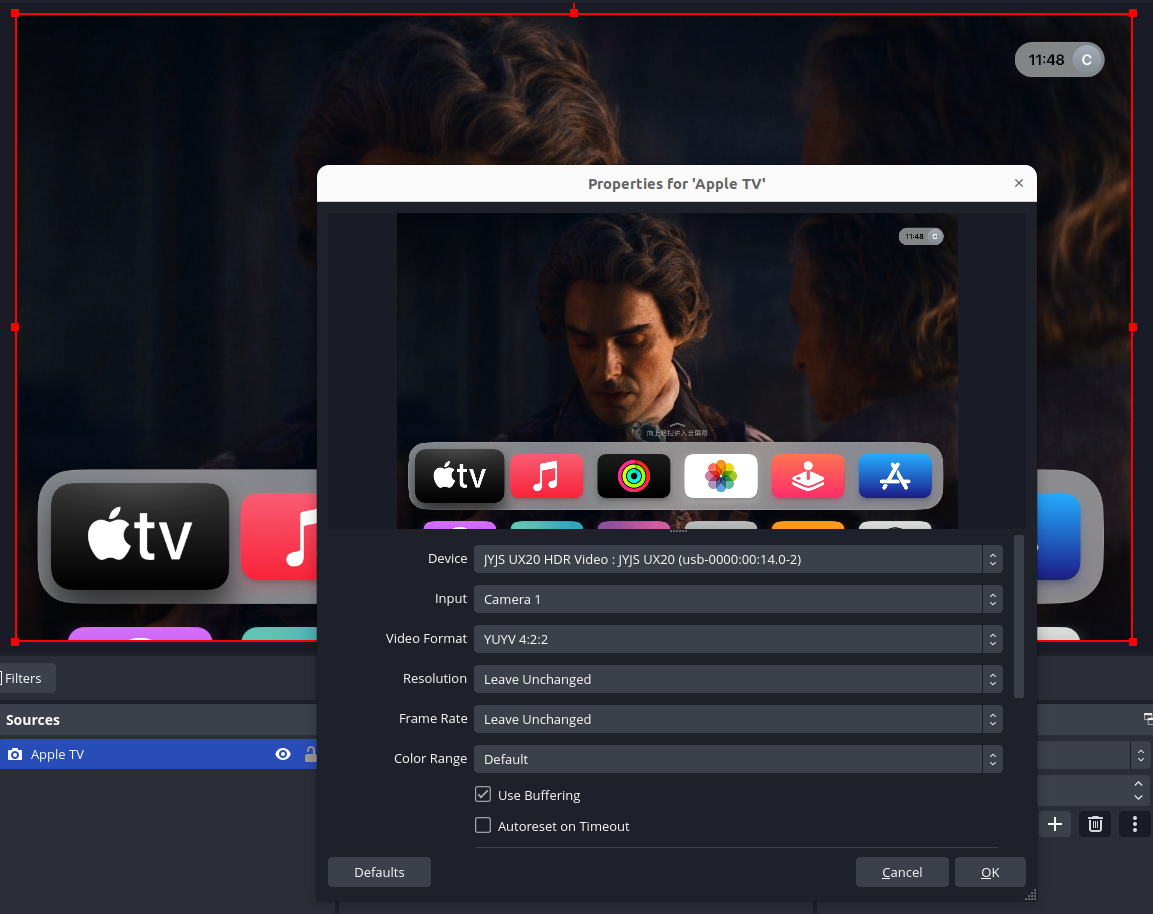Hide the Apple TV source with eye icon
The width and height of the screenshot is (1153, 914).
click(283, 754)
